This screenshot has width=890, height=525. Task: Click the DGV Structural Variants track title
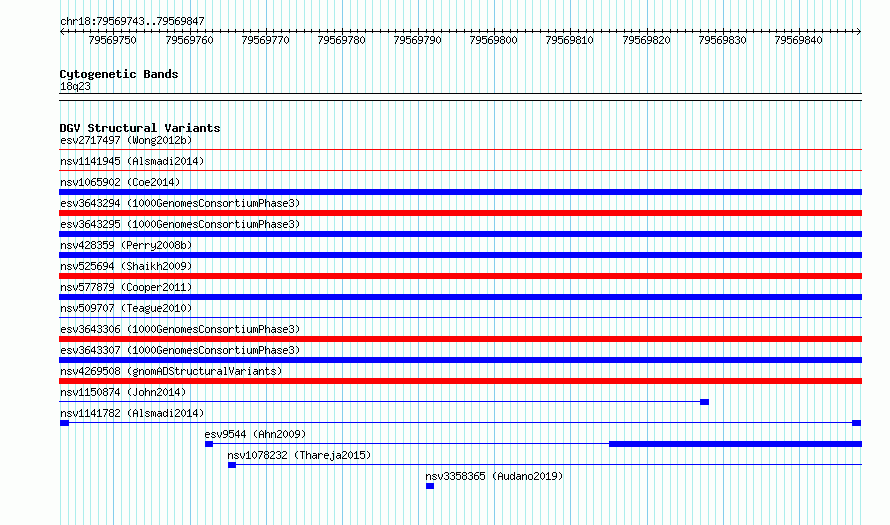140,128
